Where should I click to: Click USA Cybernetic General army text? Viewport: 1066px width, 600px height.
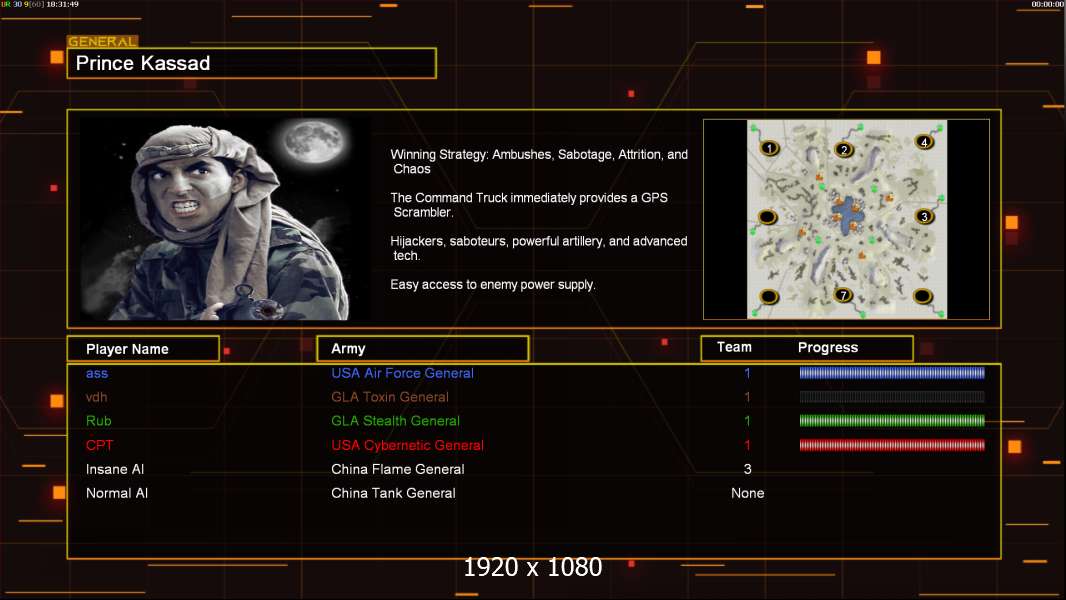(407, 445)
